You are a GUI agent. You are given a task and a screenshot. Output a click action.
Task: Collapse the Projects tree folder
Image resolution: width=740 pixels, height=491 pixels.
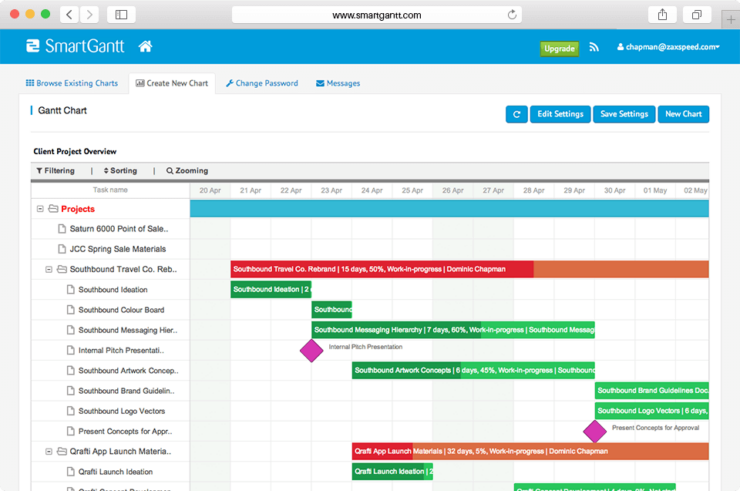pos(41,209)
